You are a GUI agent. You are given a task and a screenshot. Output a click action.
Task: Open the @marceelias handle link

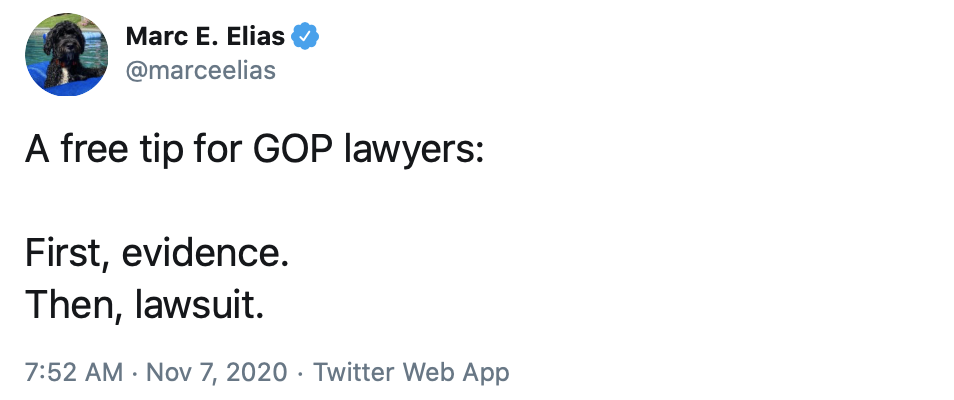point(200,71)
